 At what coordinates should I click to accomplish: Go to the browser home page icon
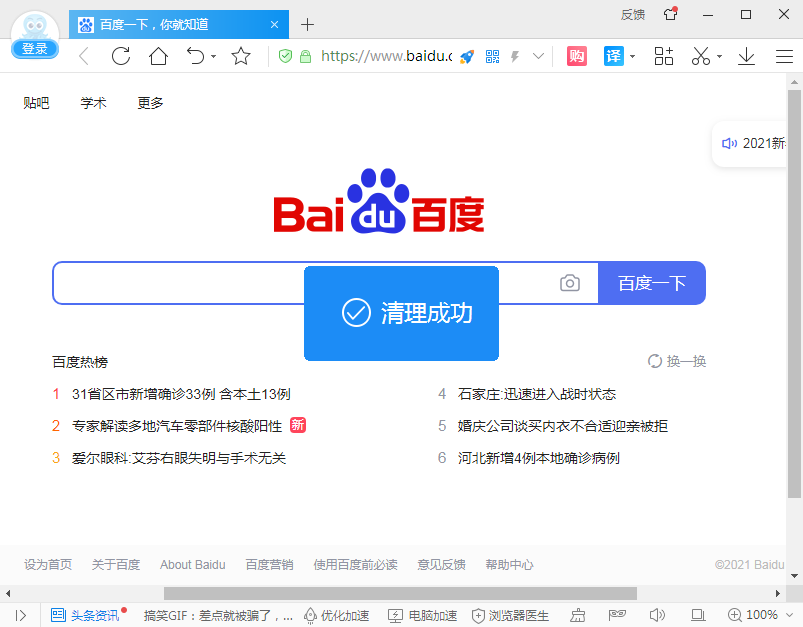[158, 56]
